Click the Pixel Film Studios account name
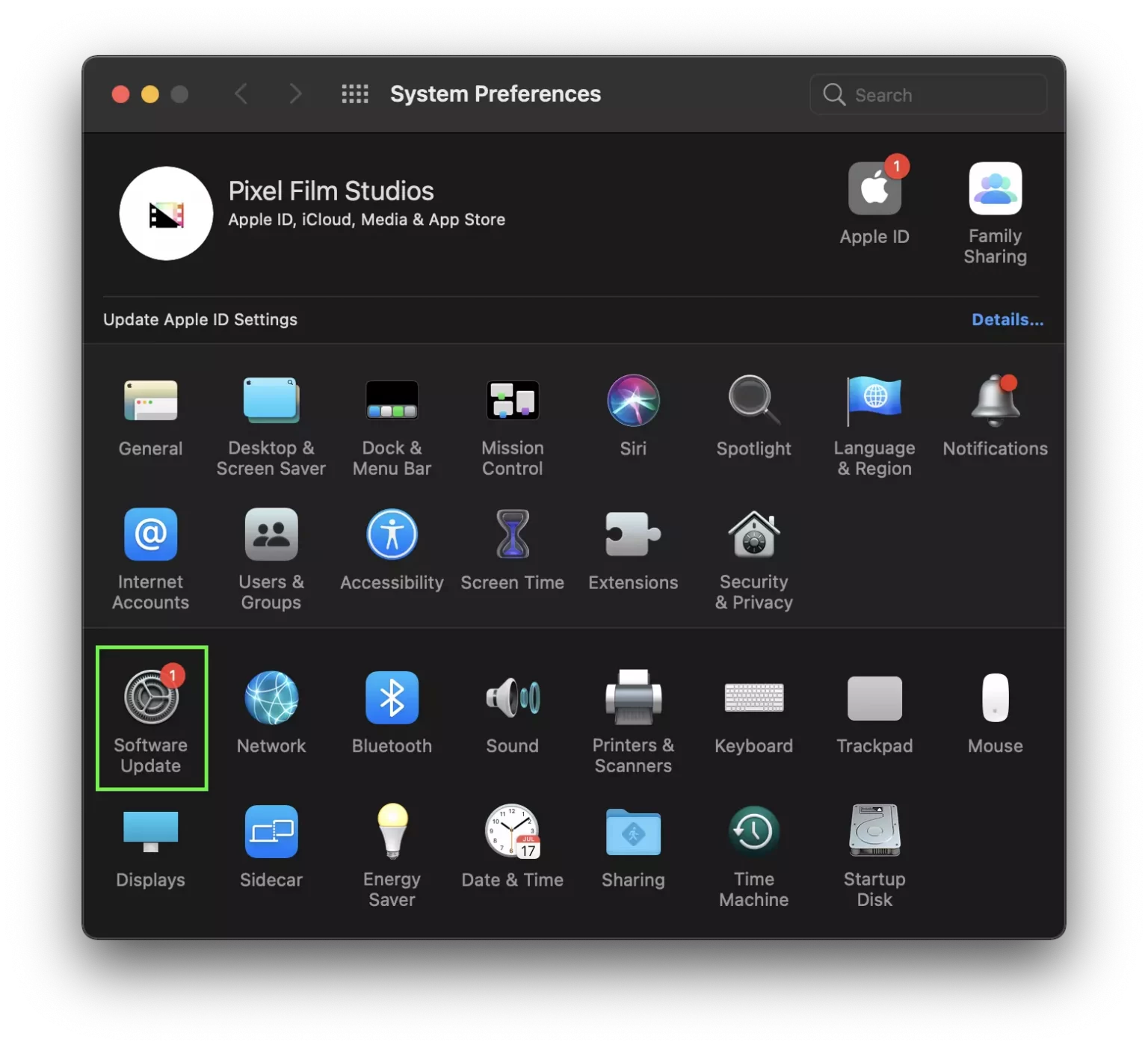This screenshot has width=1148, height=1048. coord(331,191)
